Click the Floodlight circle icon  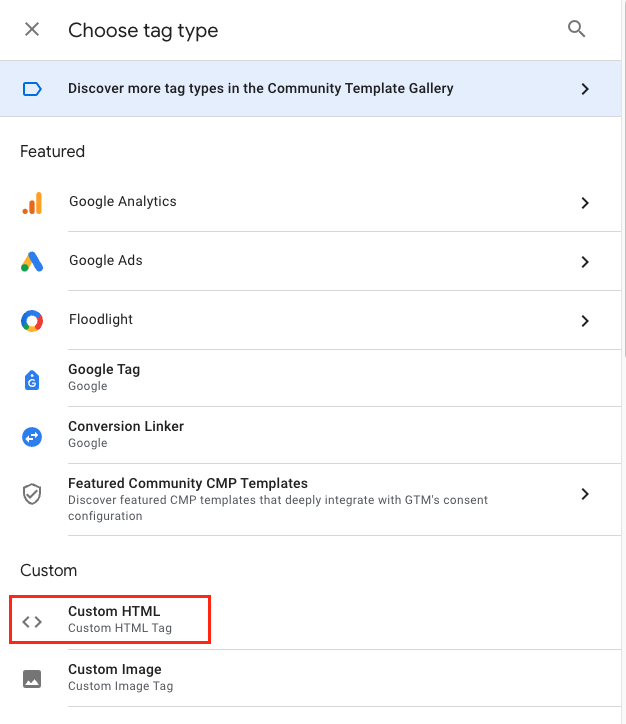(x=32, y=321)
